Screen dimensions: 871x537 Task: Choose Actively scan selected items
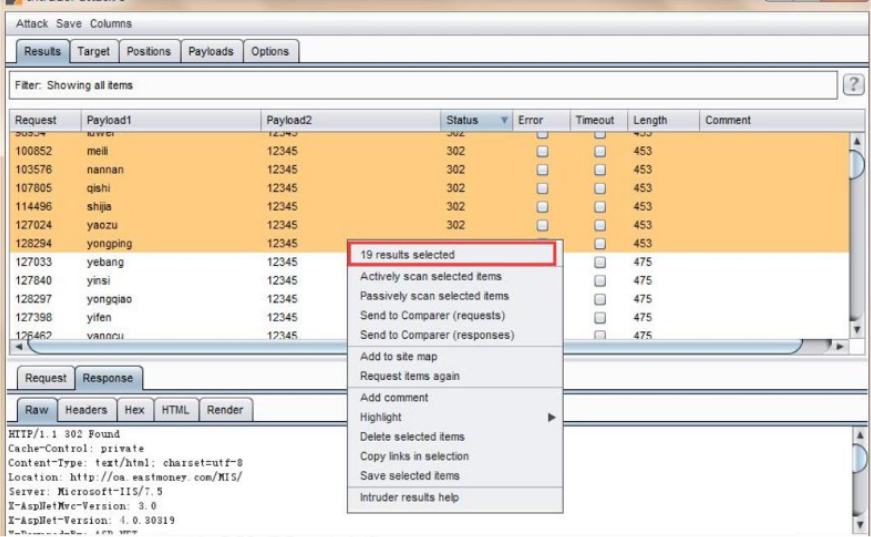tap(431, 277)
